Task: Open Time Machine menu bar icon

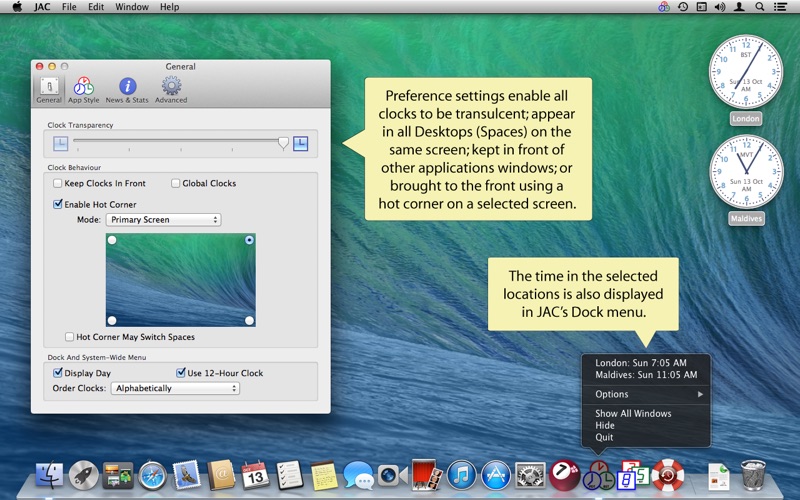Action: (x=683, y=7)
